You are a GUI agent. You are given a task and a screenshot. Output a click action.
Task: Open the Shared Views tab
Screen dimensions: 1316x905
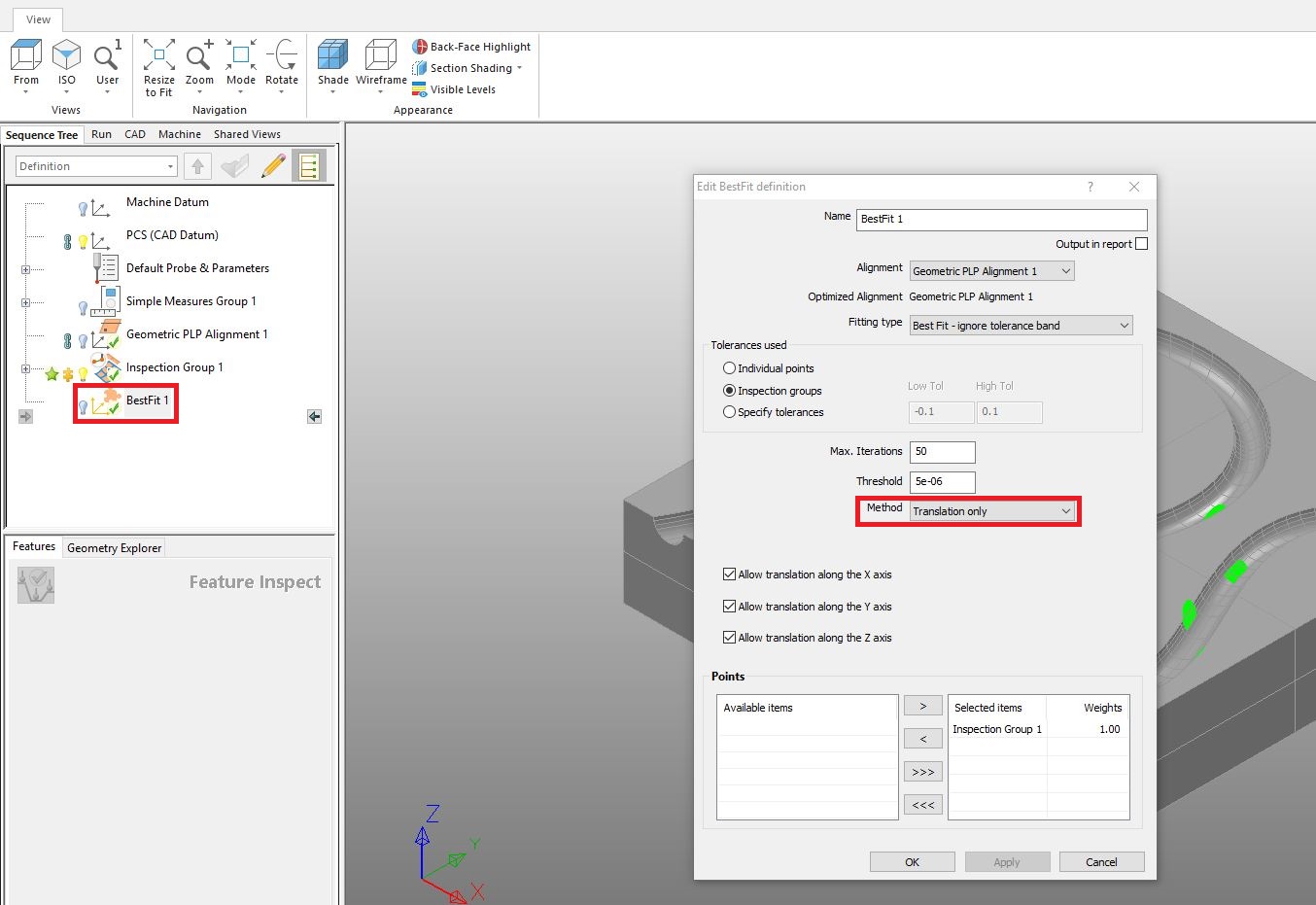[x=247, y=134]
